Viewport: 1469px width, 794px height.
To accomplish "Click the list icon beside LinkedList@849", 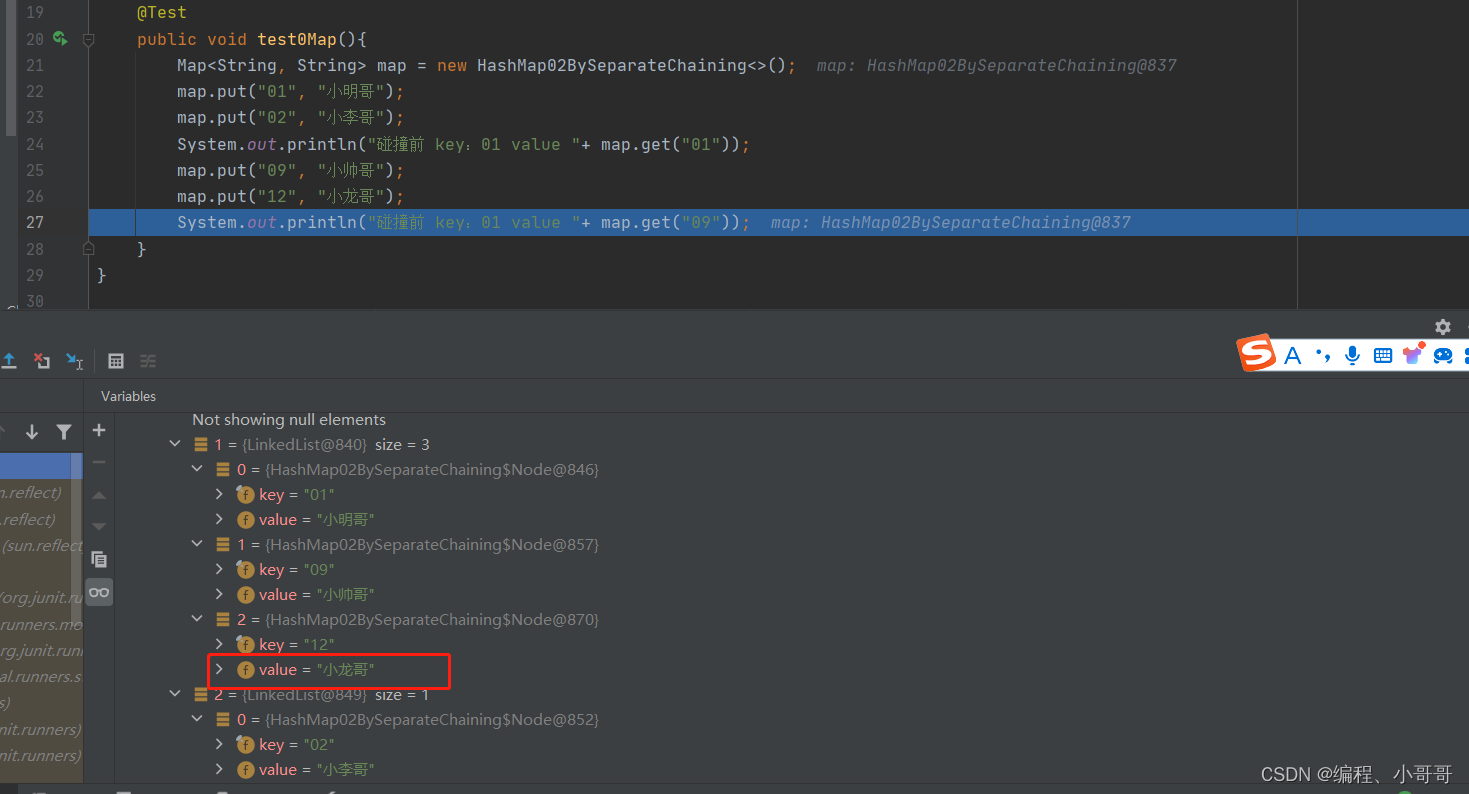I will (202, 694).
